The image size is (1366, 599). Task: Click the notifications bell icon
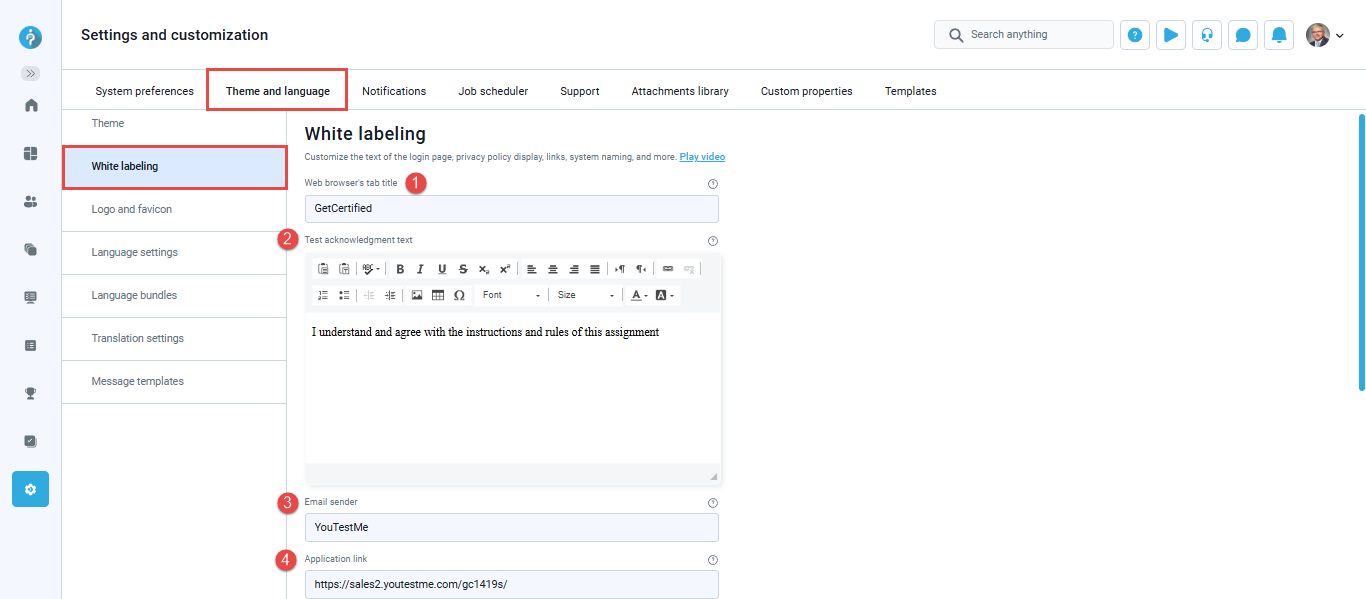(x=1279, y=35)
